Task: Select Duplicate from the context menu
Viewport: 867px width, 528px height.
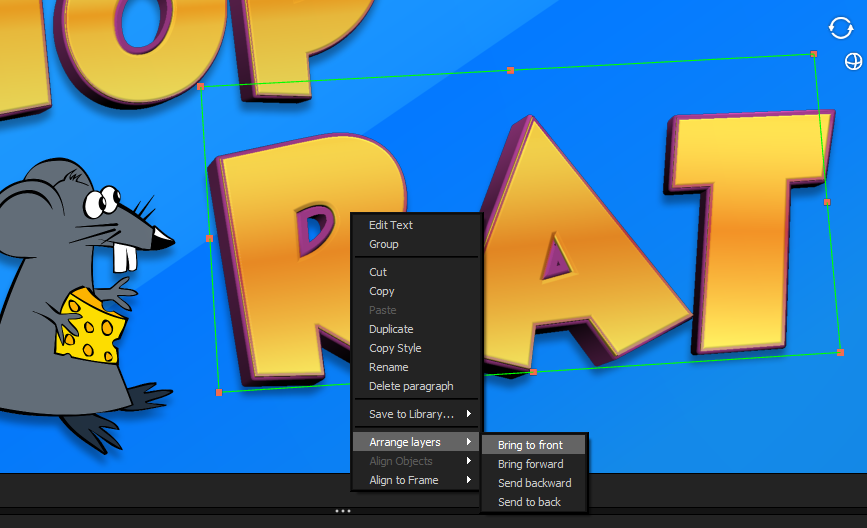Action: pos(391,329)
